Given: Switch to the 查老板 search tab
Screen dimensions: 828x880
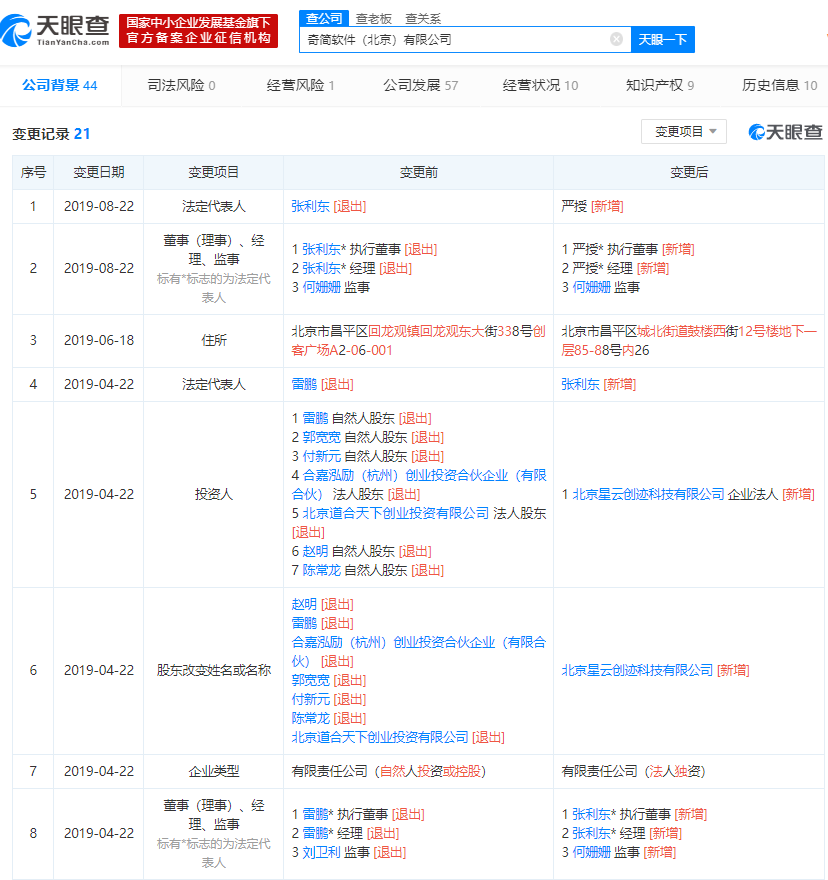Looking at the screenshot, I should [374, 18].
